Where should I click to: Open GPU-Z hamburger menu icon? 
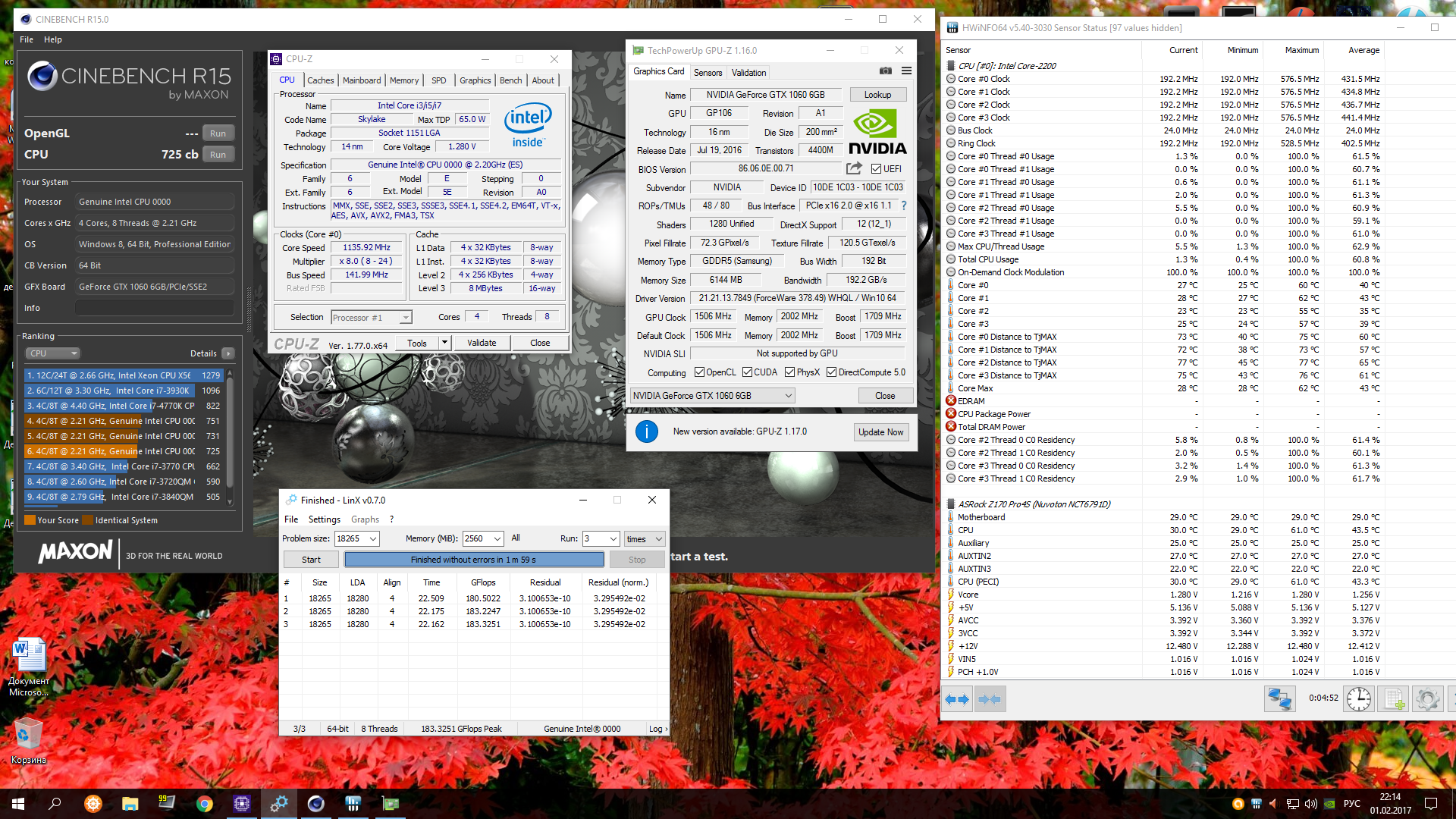click(906, 71)
